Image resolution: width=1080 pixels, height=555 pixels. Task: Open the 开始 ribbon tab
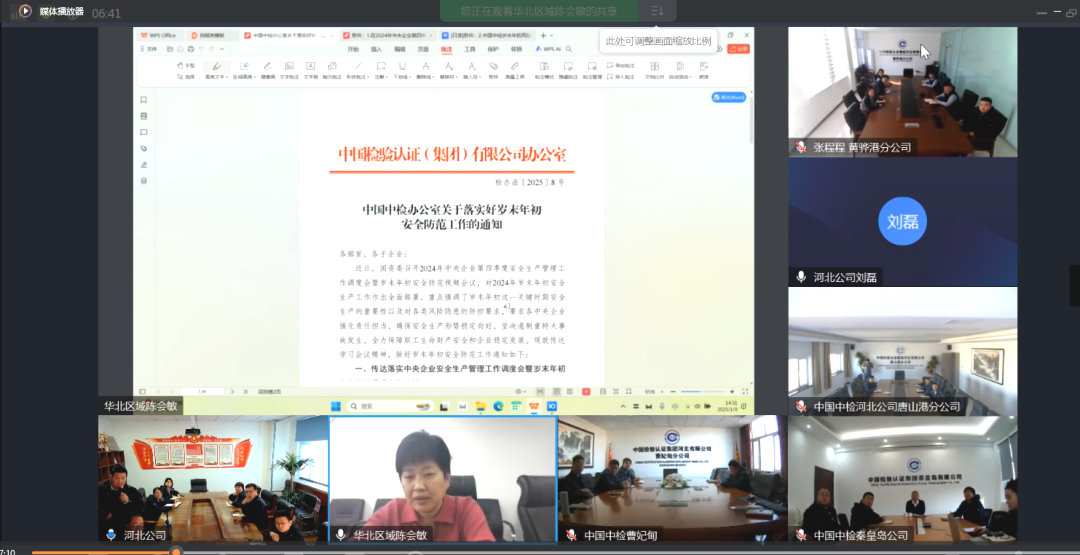353,49
